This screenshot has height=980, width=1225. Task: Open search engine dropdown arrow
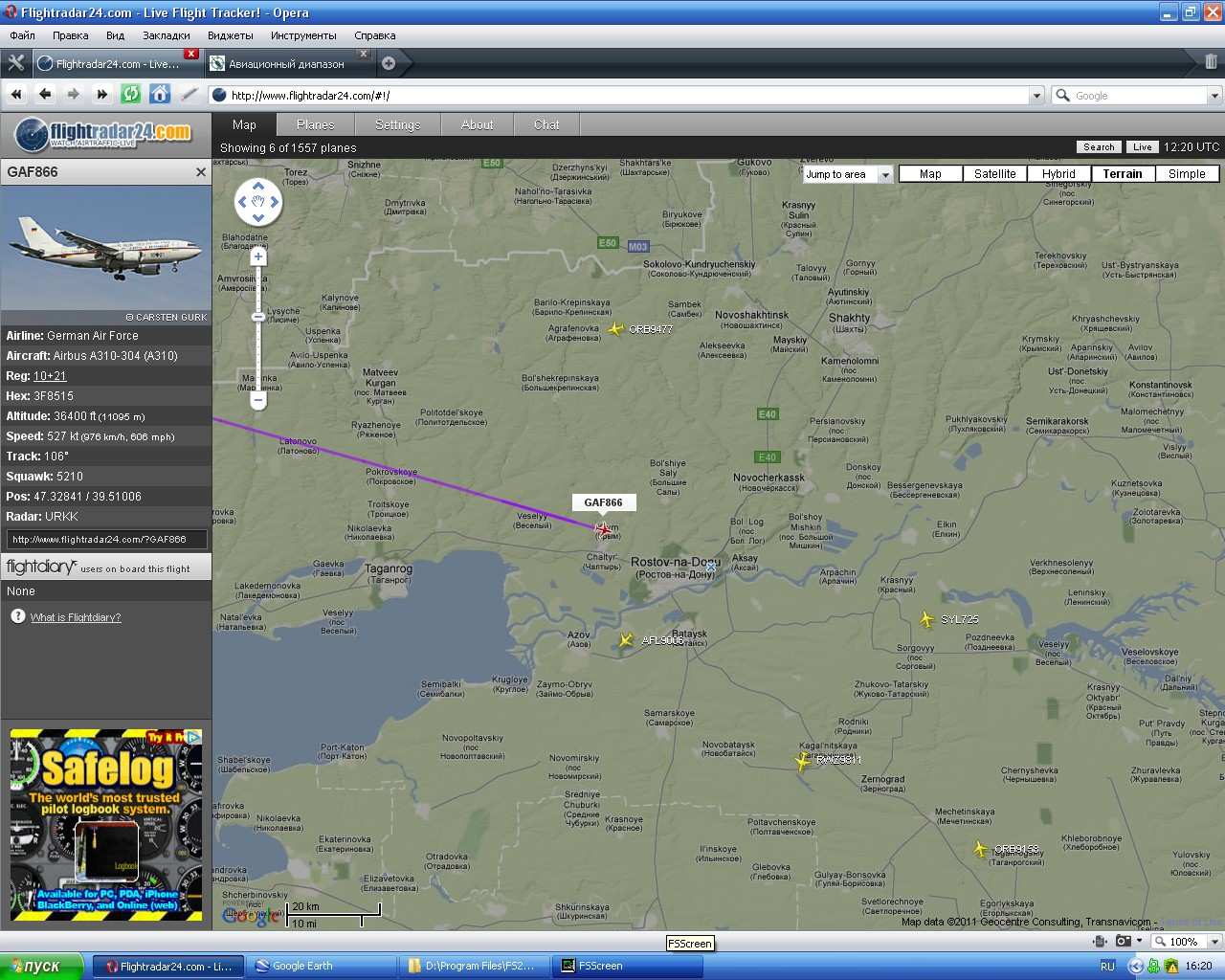[x=1214, y=96]
